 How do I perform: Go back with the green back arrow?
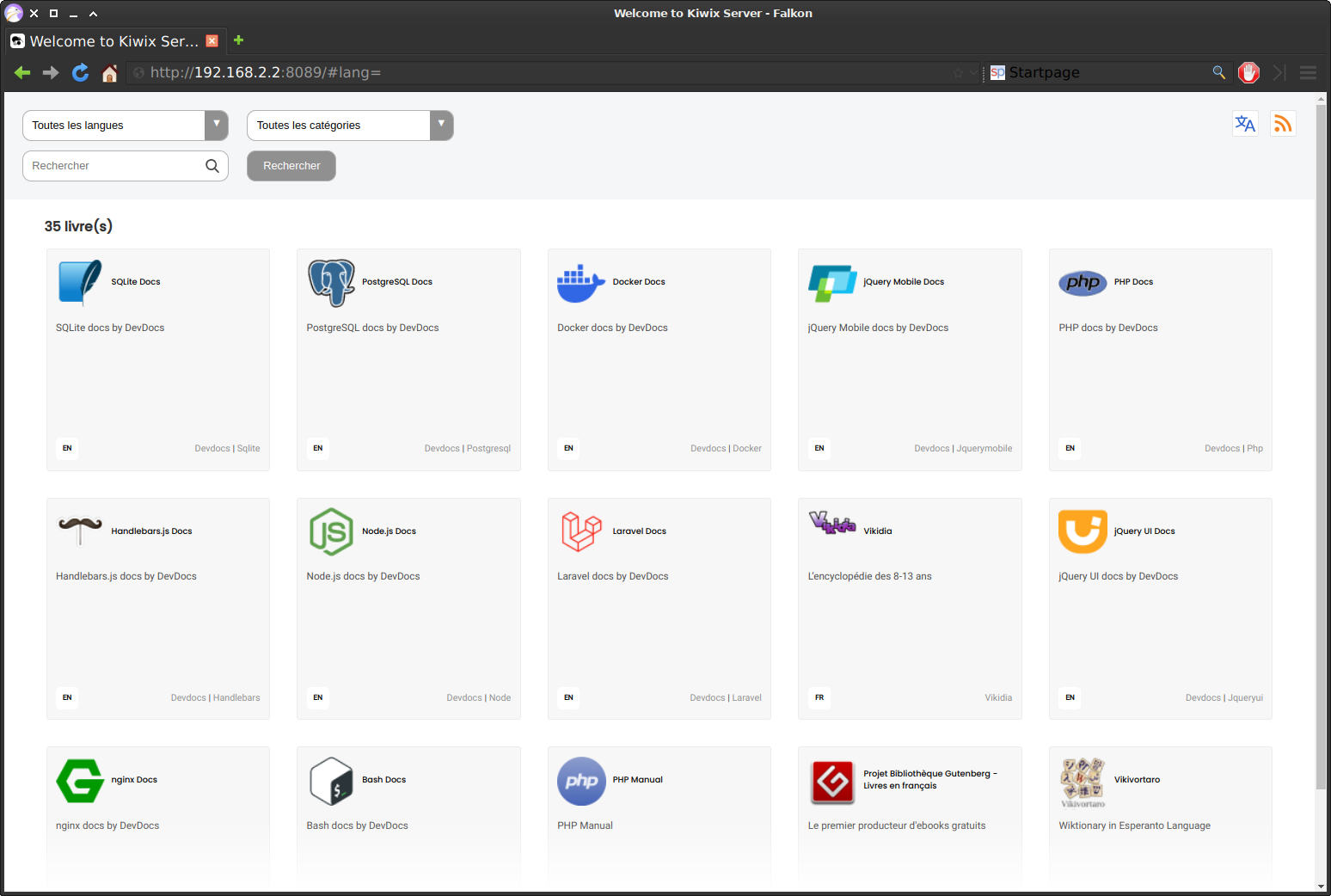[22, 73]
